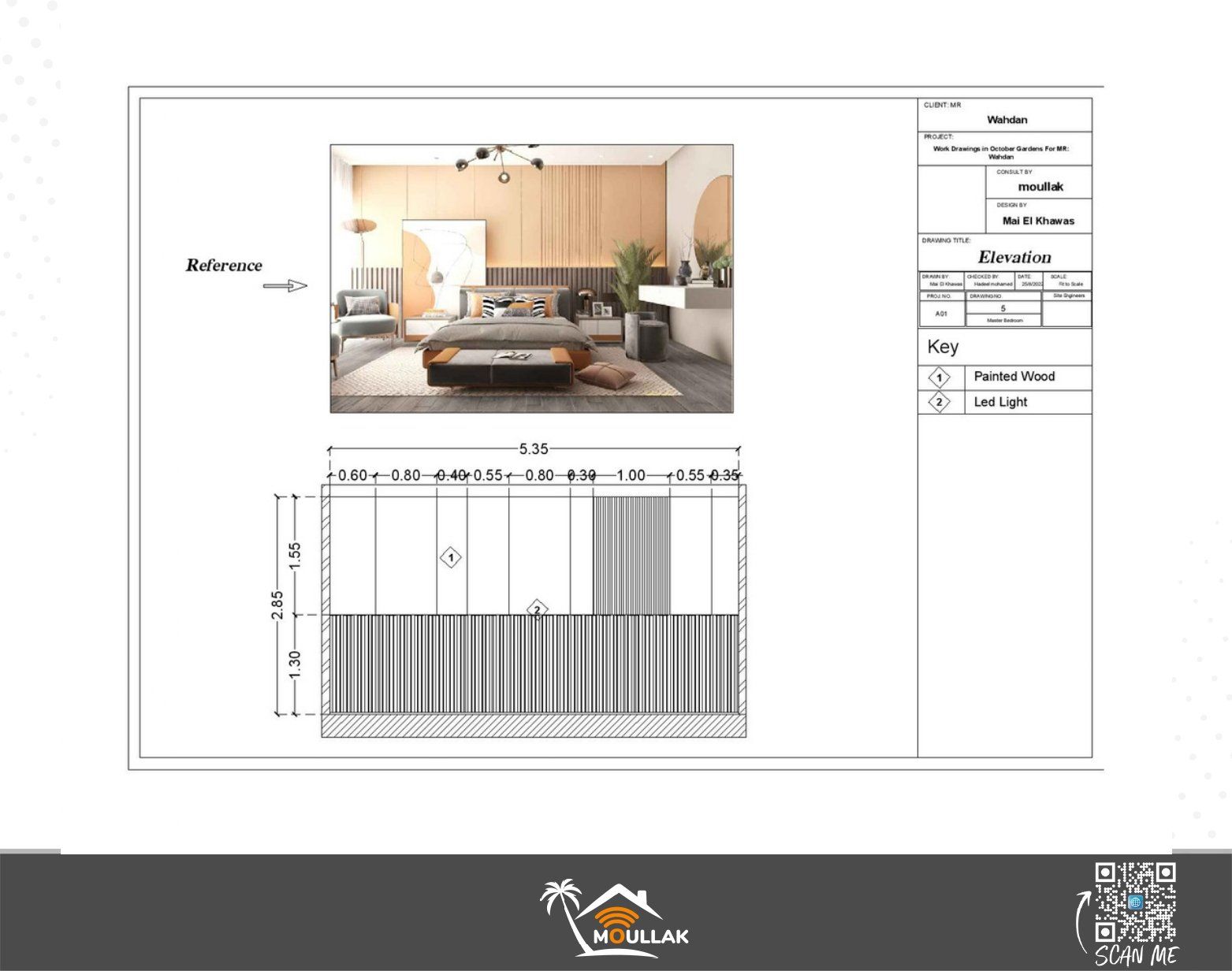Click the diamond 2 symbol in Key legend

(939, 403)
